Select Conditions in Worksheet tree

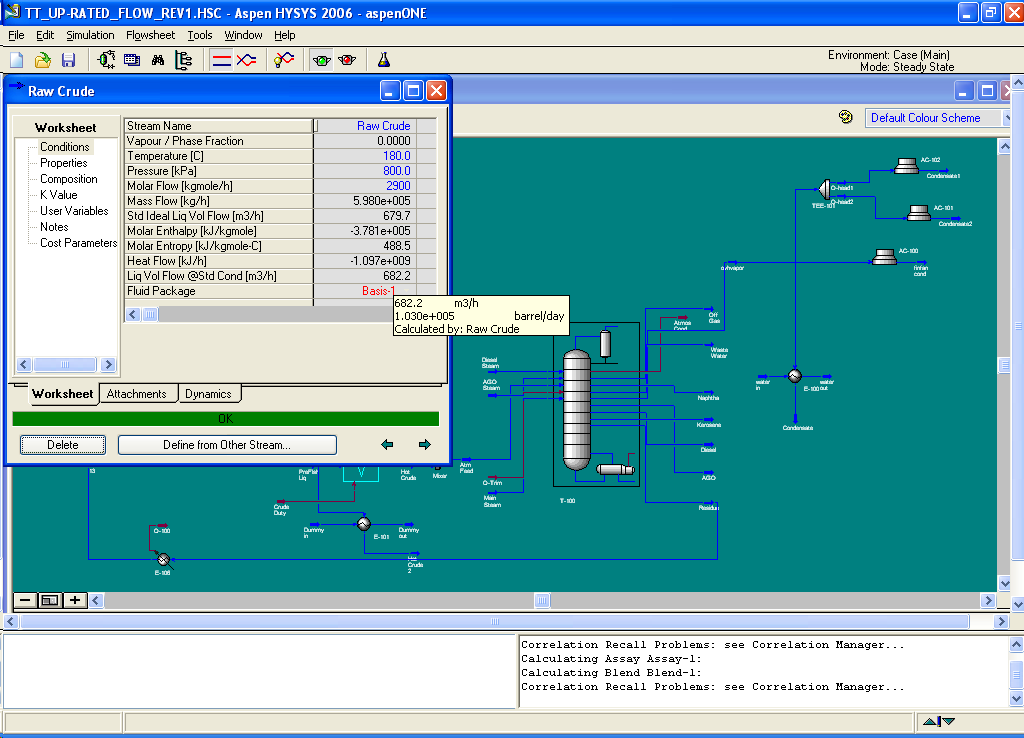click(65, 147)
